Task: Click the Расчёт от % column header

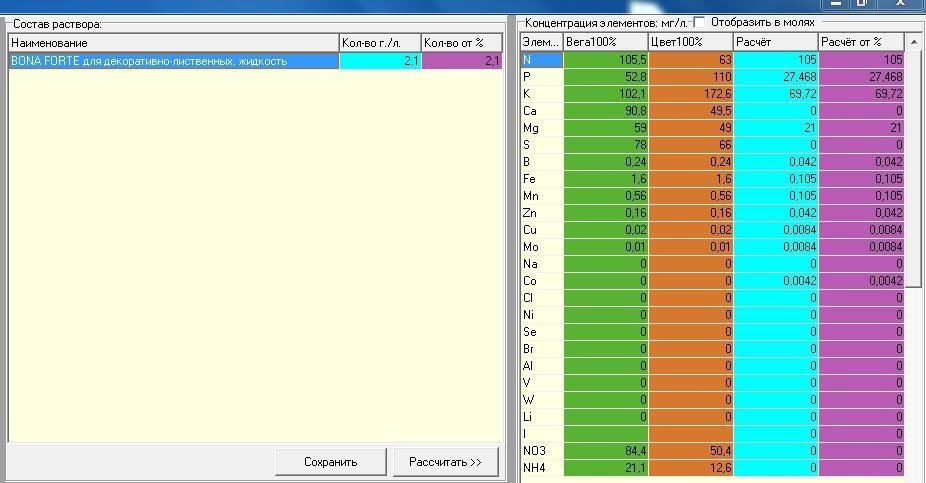Action: point(861,42)
